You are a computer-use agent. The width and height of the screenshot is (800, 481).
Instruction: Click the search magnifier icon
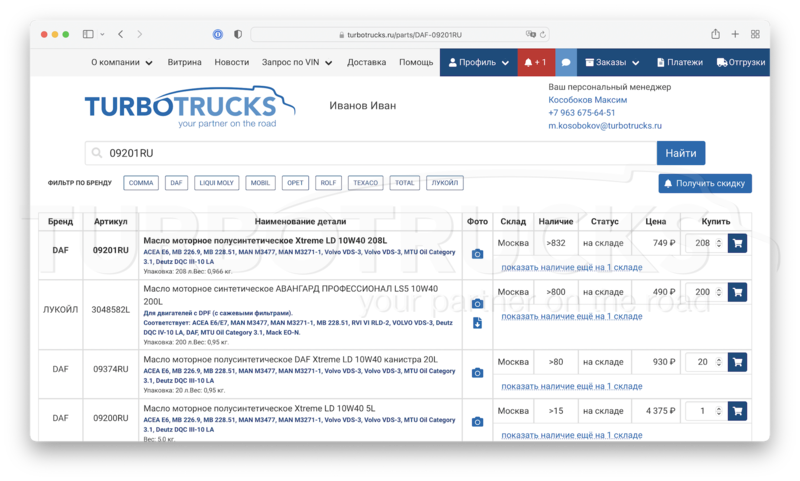97,153
